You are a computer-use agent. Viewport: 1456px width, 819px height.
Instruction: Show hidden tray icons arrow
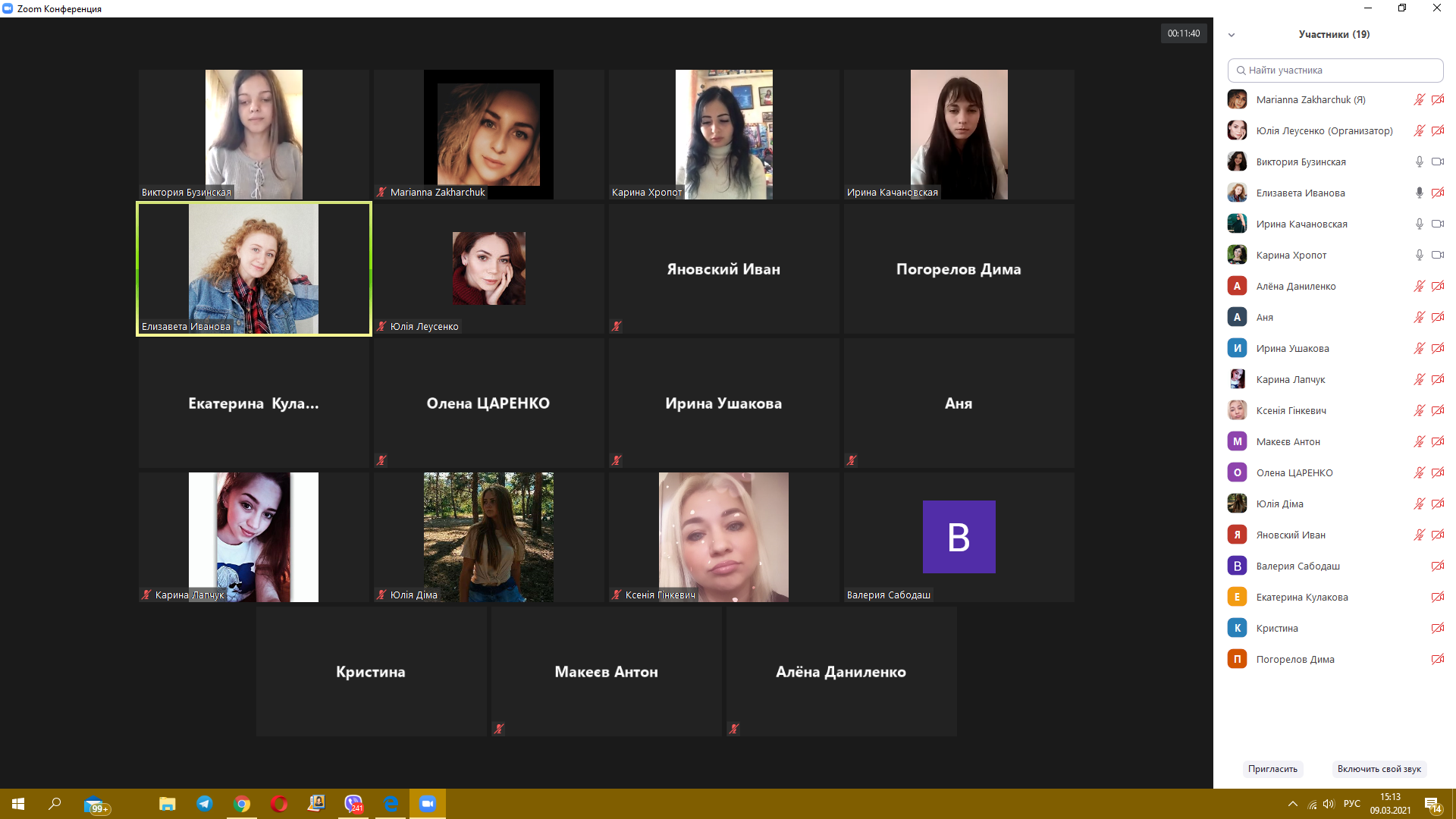click(x=1292, y=804)
